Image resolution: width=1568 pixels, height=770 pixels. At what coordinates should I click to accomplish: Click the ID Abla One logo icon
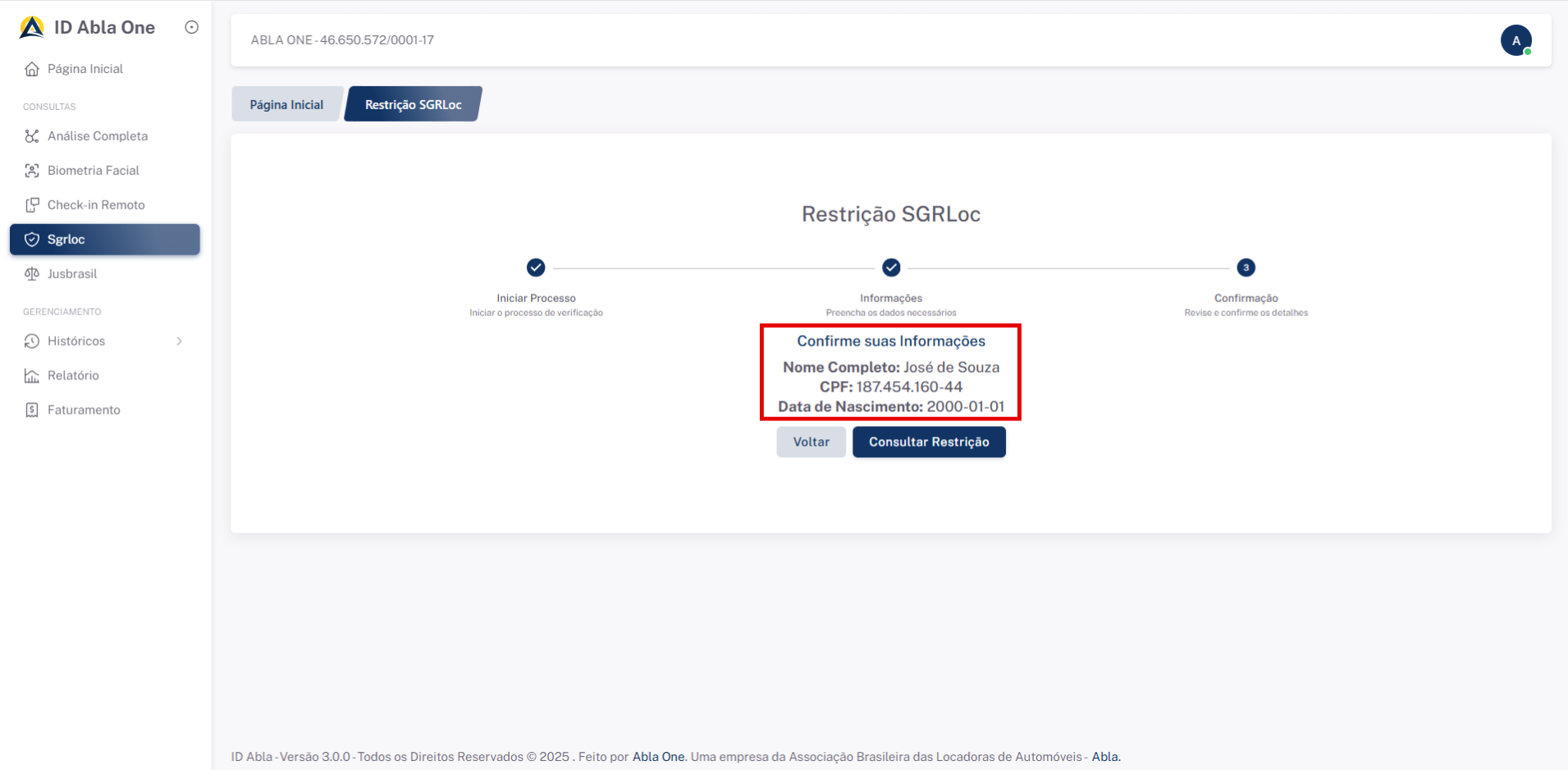32,28
